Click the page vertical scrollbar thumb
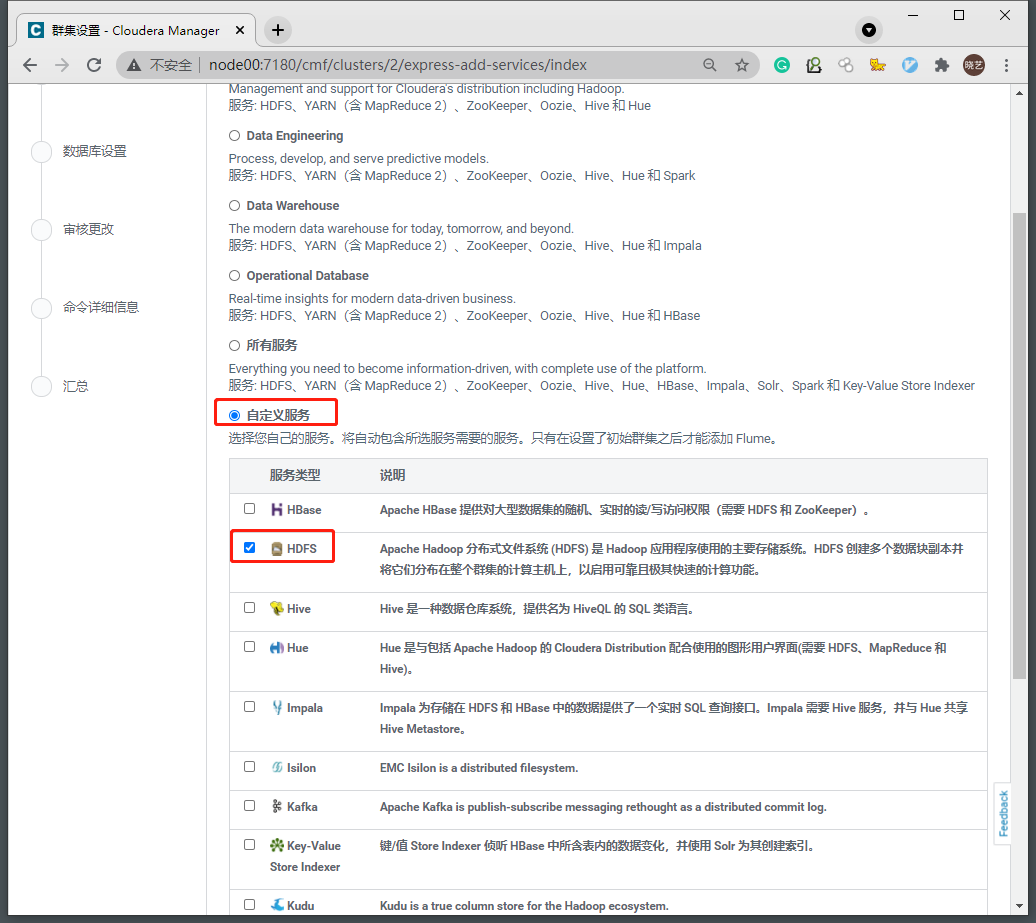 click(x=1019, y=445)
